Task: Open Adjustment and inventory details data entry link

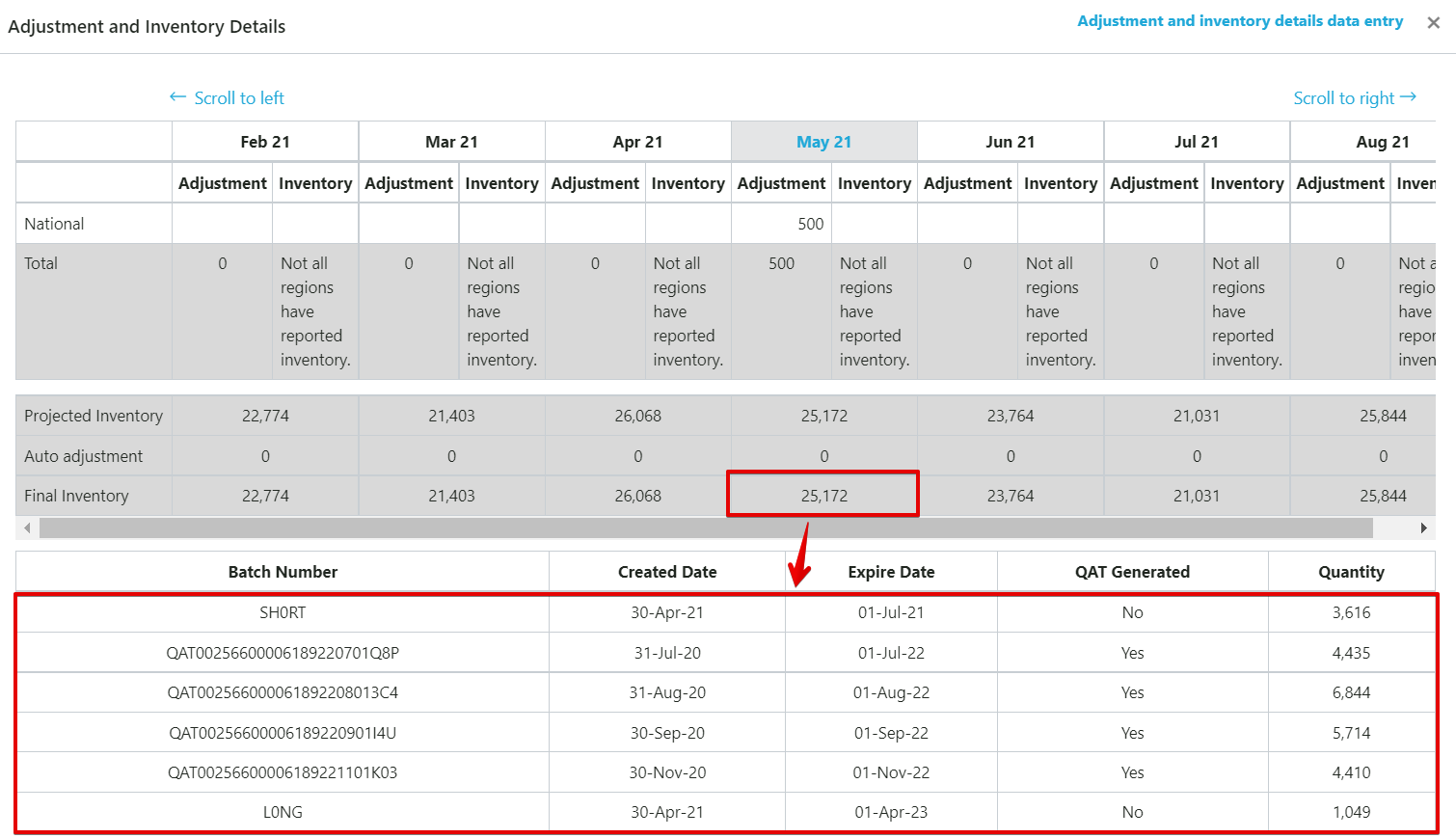Action: point(1240,21)
